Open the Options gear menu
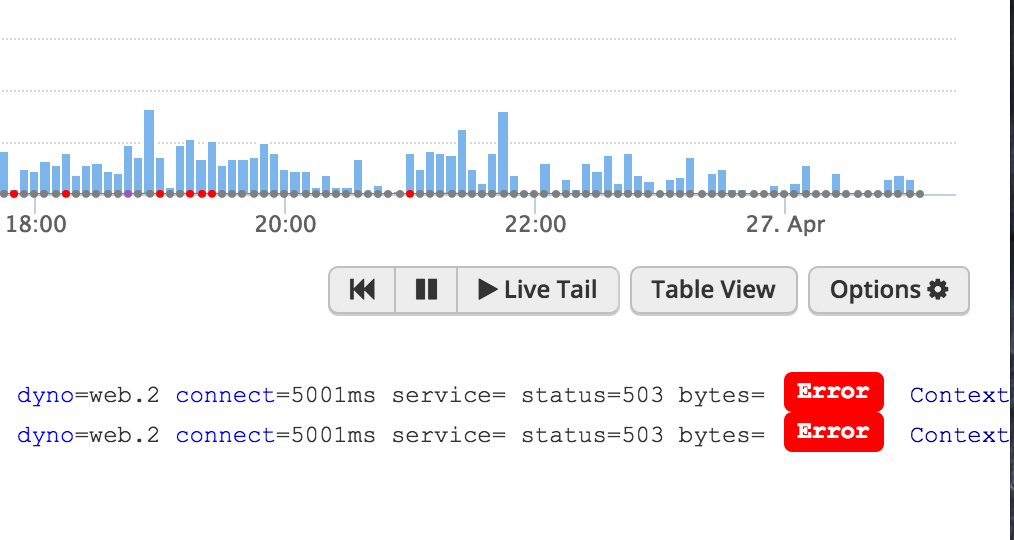Image resolution: width=1014 pixels, height=540 pixels. tap(888, 290)
